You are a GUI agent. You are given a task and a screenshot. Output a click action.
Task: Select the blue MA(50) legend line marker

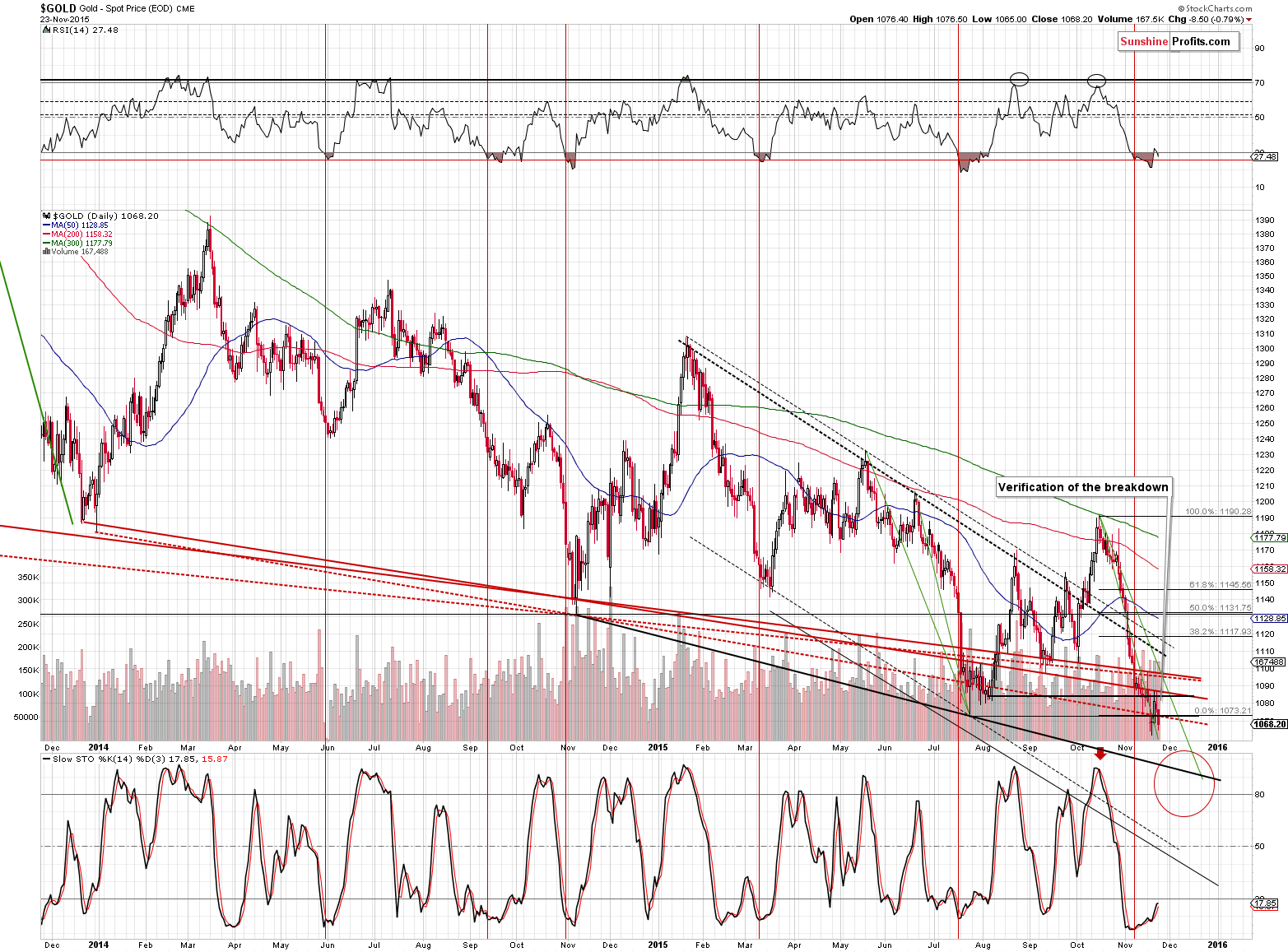coord(46,225)
